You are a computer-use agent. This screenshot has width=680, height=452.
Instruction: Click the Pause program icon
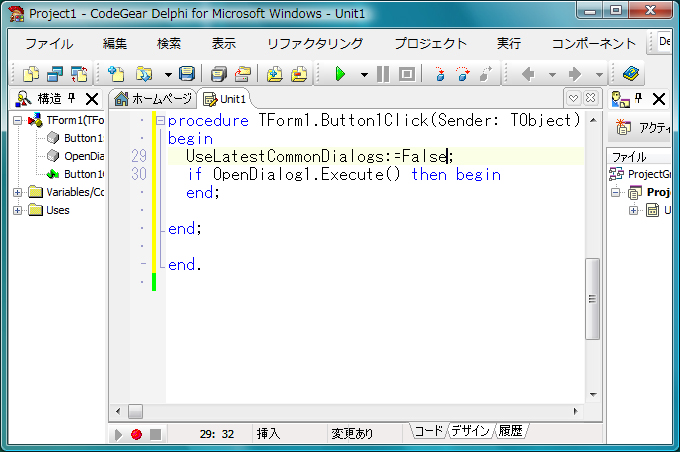click(383, 74)
